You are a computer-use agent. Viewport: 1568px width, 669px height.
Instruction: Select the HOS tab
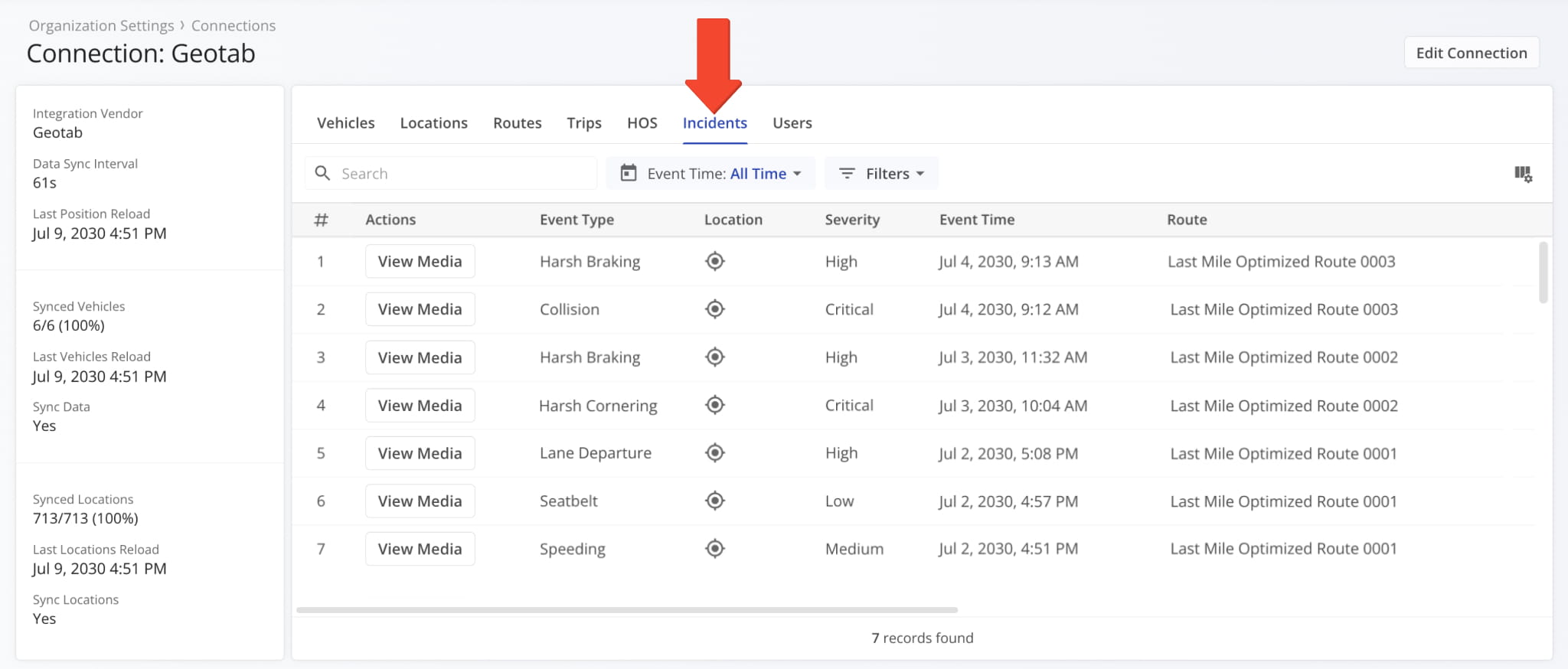(642, 123)
